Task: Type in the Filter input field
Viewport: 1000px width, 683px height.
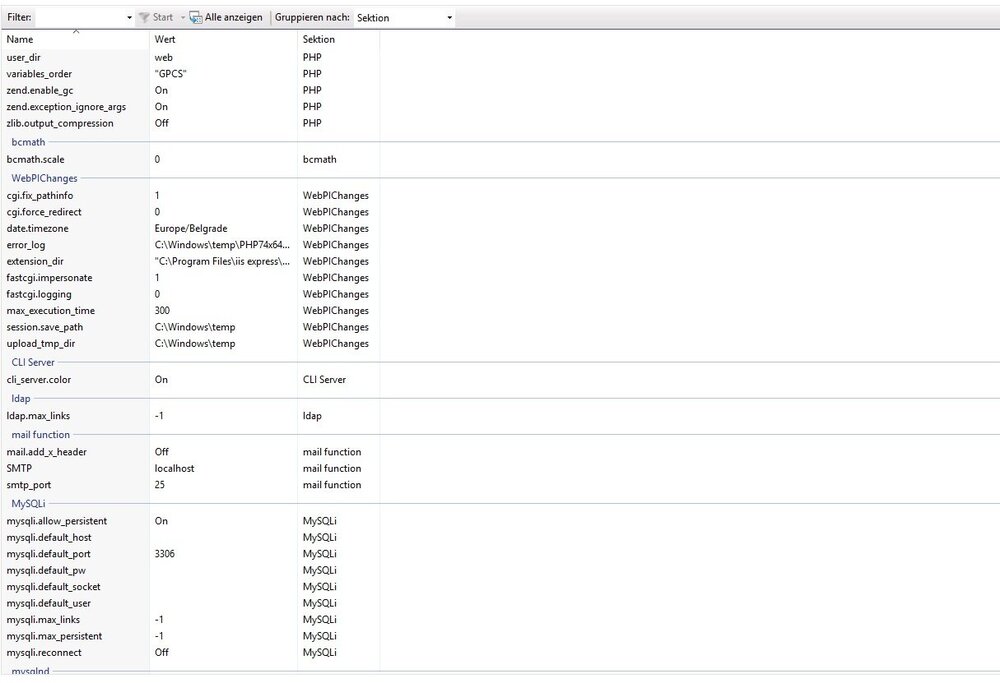Action: [80, 18]
